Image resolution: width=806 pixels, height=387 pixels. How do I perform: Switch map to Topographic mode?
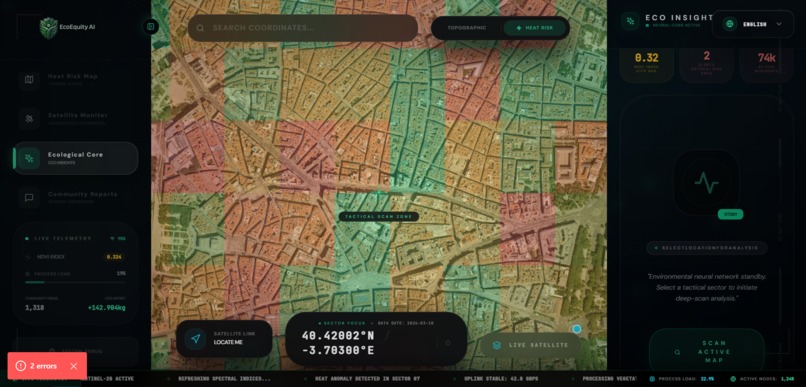466,28
